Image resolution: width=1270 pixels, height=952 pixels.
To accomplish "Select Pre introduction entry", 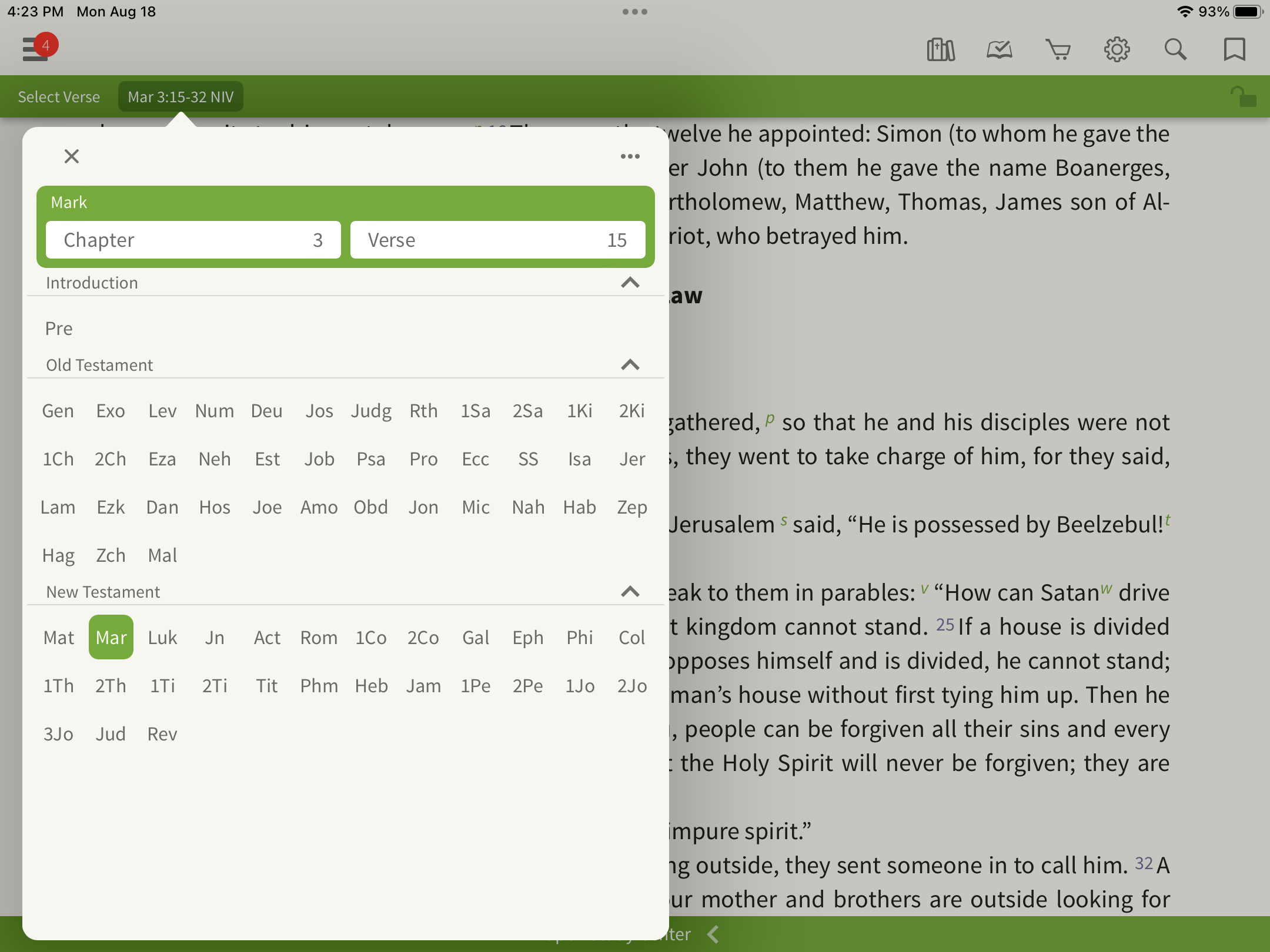I will 59,328.
